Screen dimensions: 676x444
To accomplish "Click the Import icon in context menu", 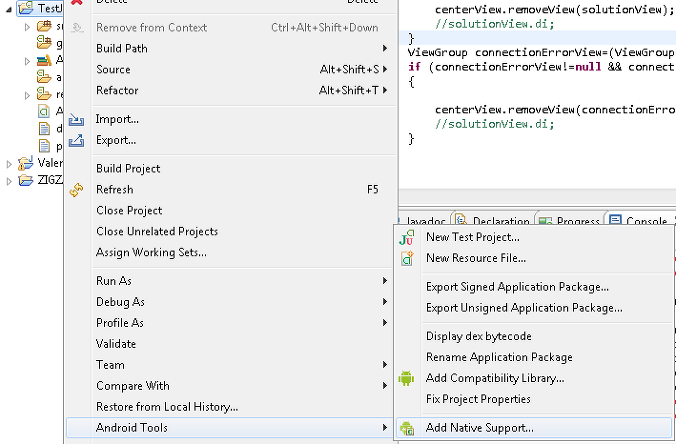I will tap(76, 119).
